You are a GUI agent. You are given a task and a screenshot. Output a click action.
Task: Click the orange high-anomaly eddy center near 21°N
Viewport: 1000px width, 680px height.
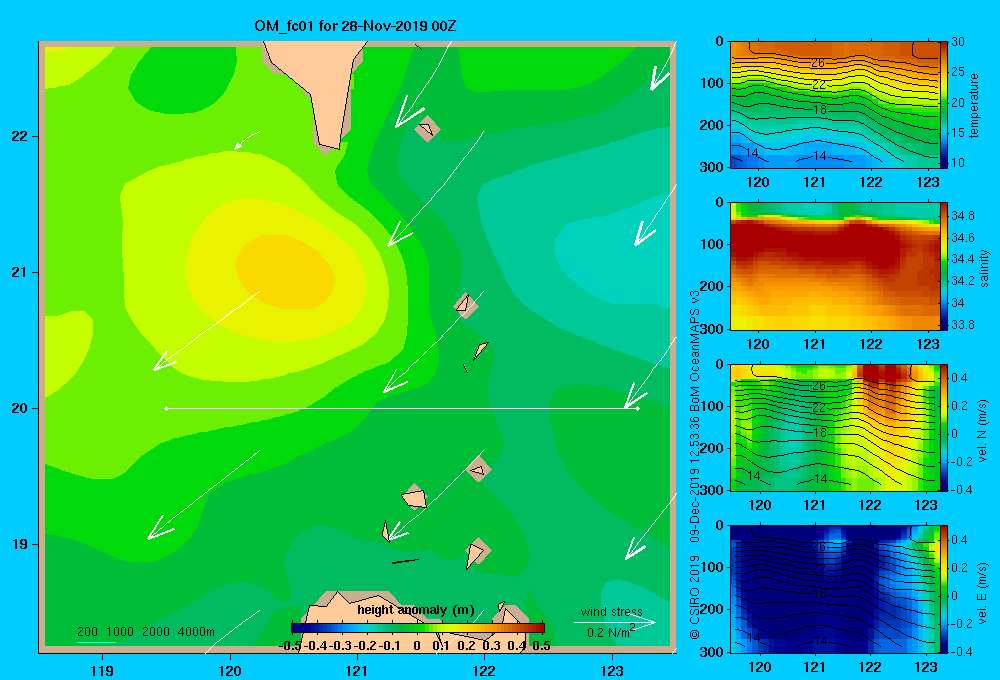[x=285, y=271]
